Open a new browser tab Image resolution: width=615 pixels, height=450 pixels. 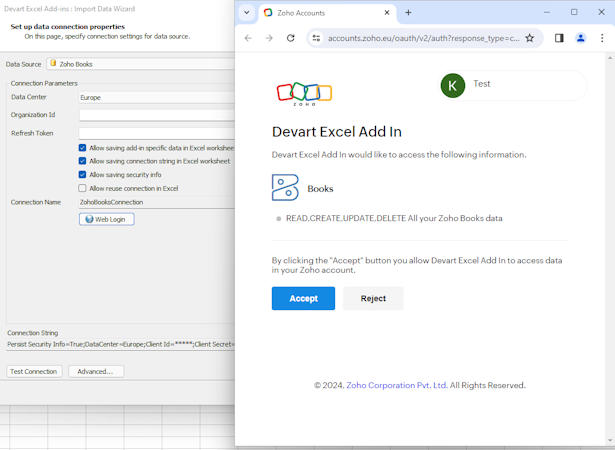click(408, 13)
